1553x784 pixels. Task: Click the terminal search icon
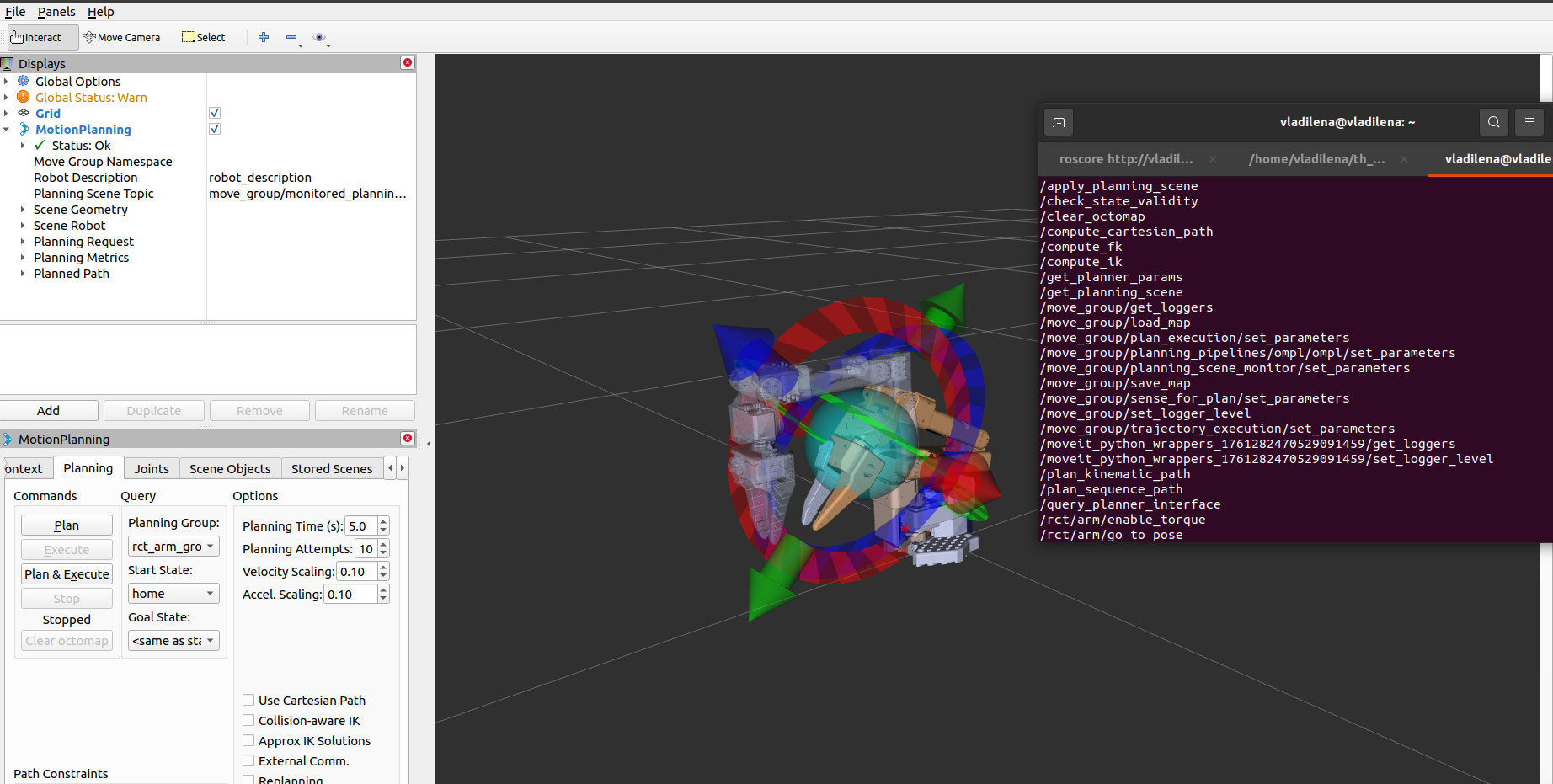[1493, 122]
